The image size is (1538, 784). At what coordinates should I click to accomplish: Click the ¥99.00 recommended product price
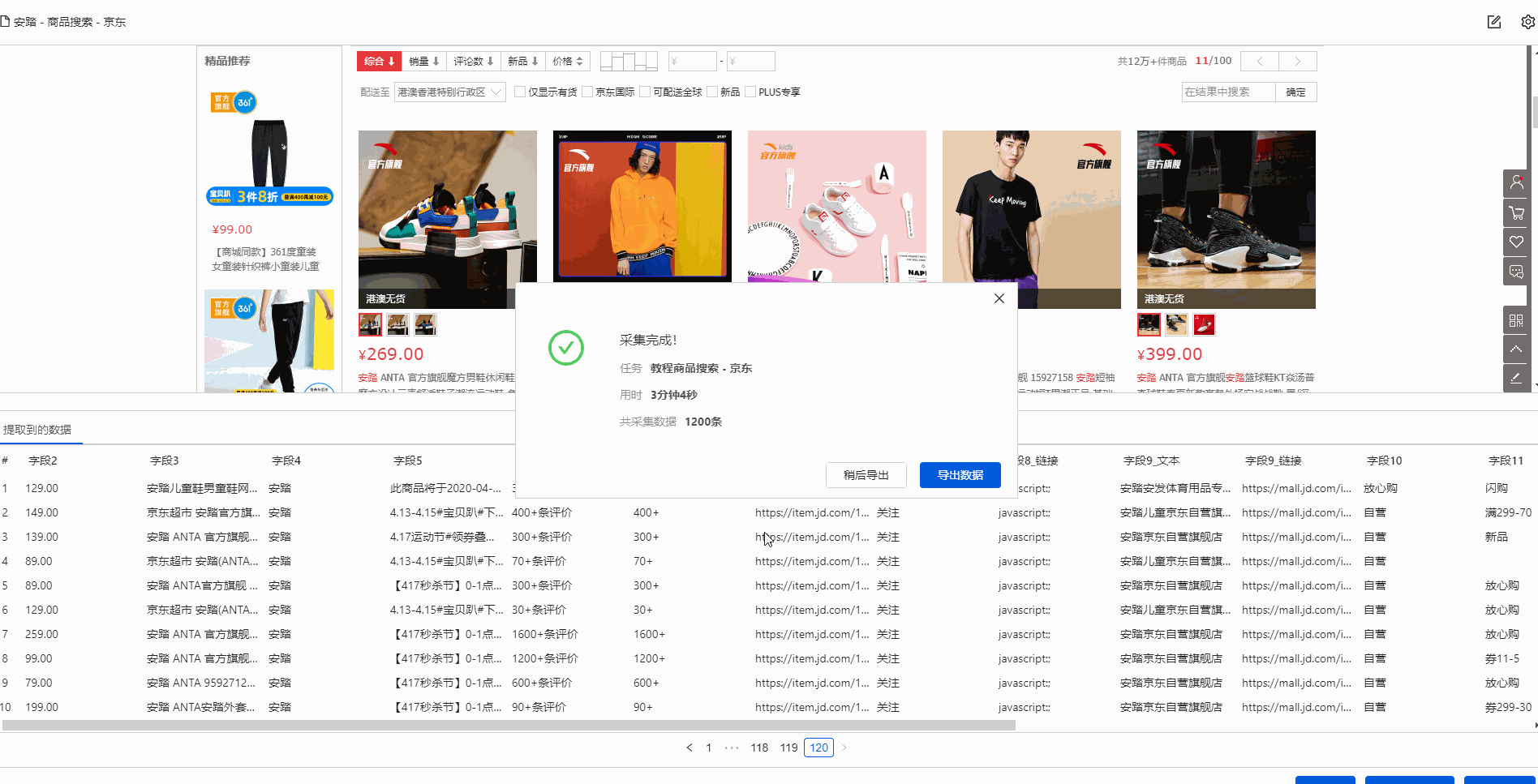232,229
